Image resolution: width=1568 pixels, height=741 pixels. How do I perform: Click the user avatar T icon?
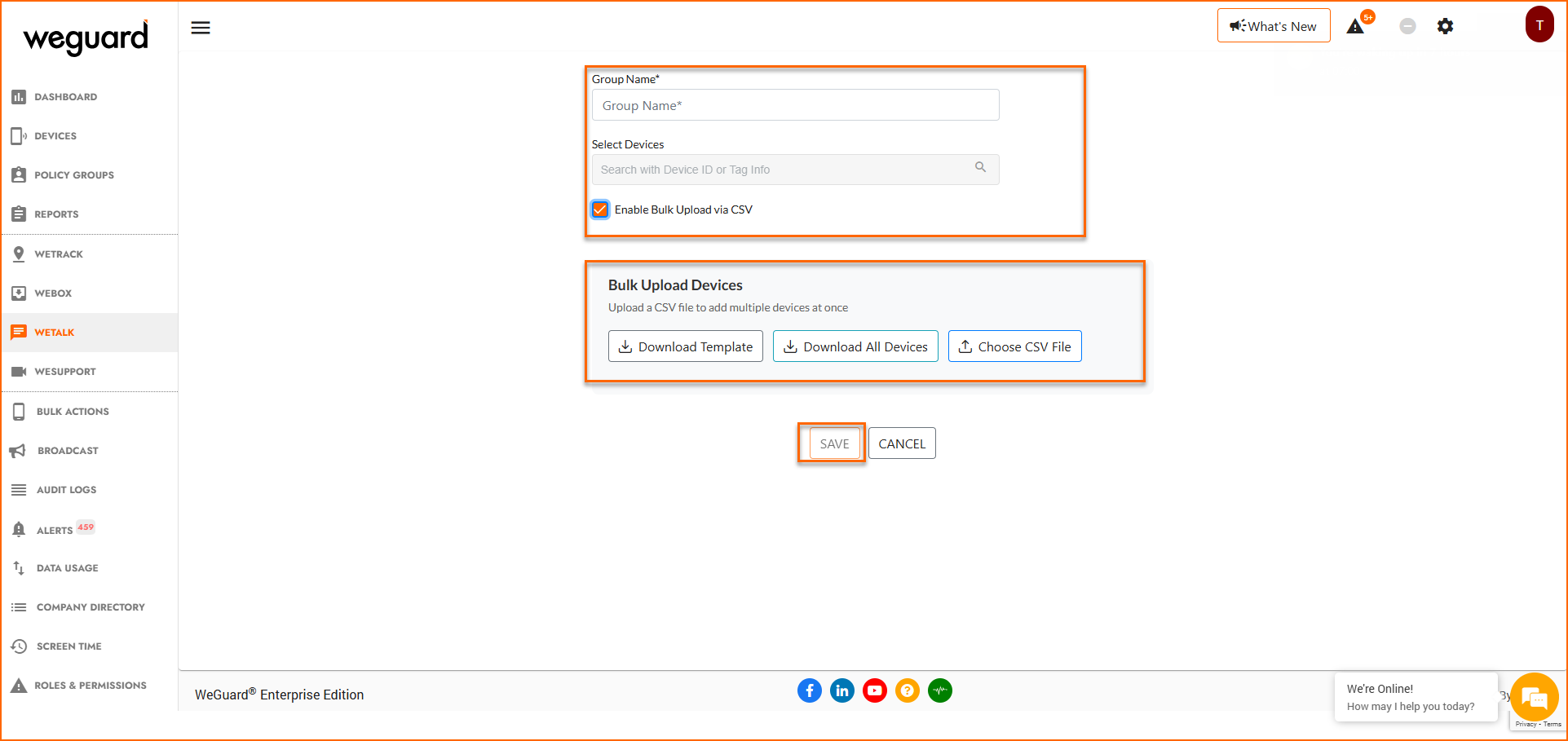pyautogui.click(x=1539, y=25)
